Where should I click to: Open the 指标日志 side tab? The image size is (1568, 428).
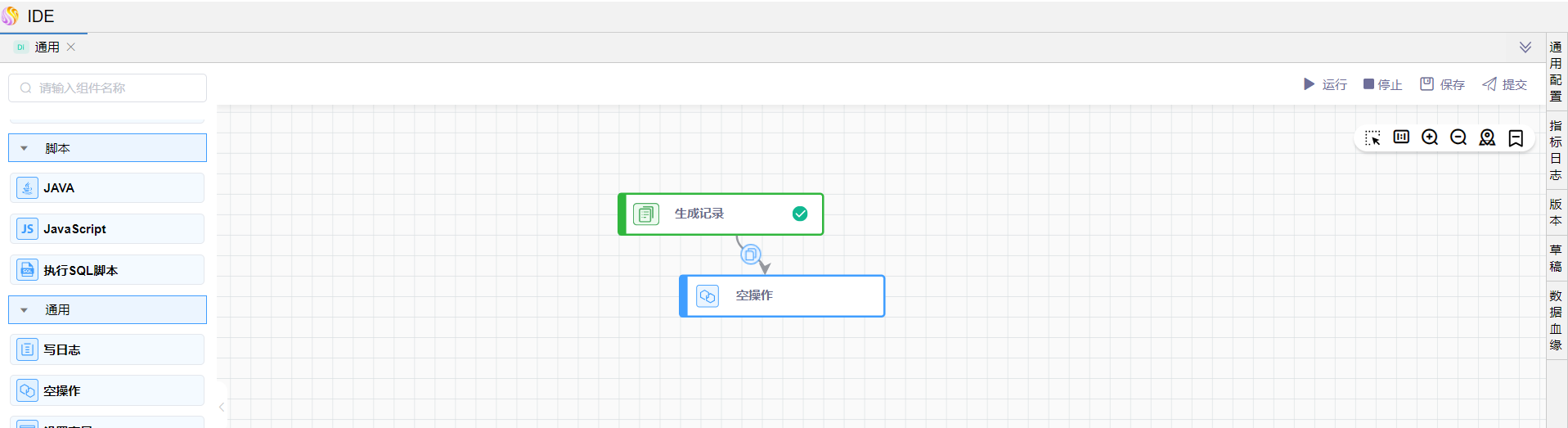[x=1556, y=150]
